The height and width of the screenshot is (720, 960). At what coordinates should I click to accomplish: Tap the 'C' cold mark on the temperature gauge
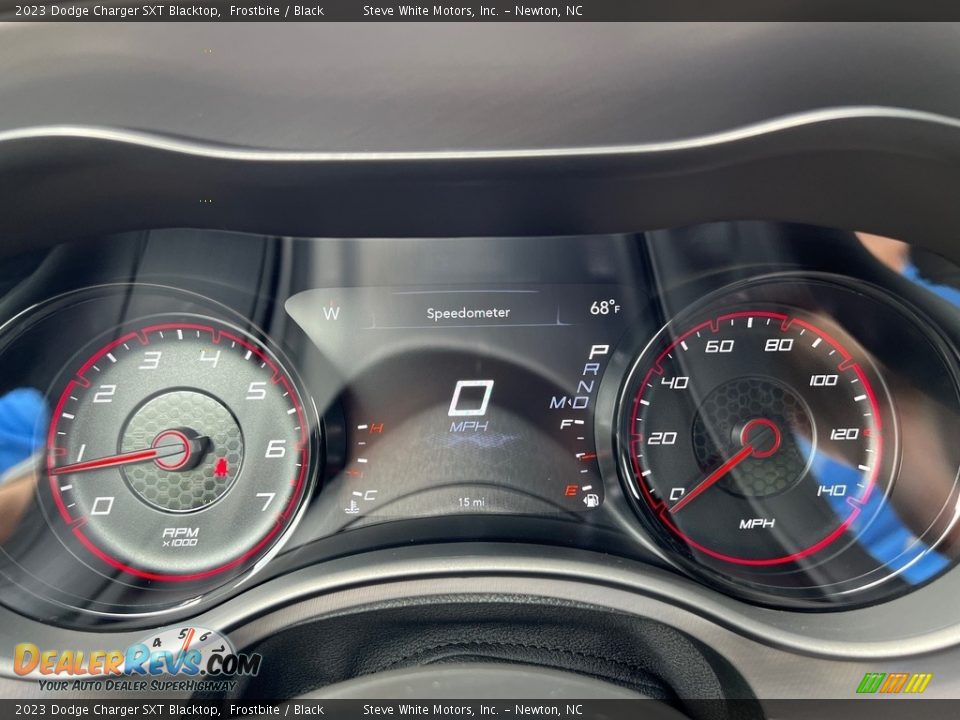pos(370,495)
